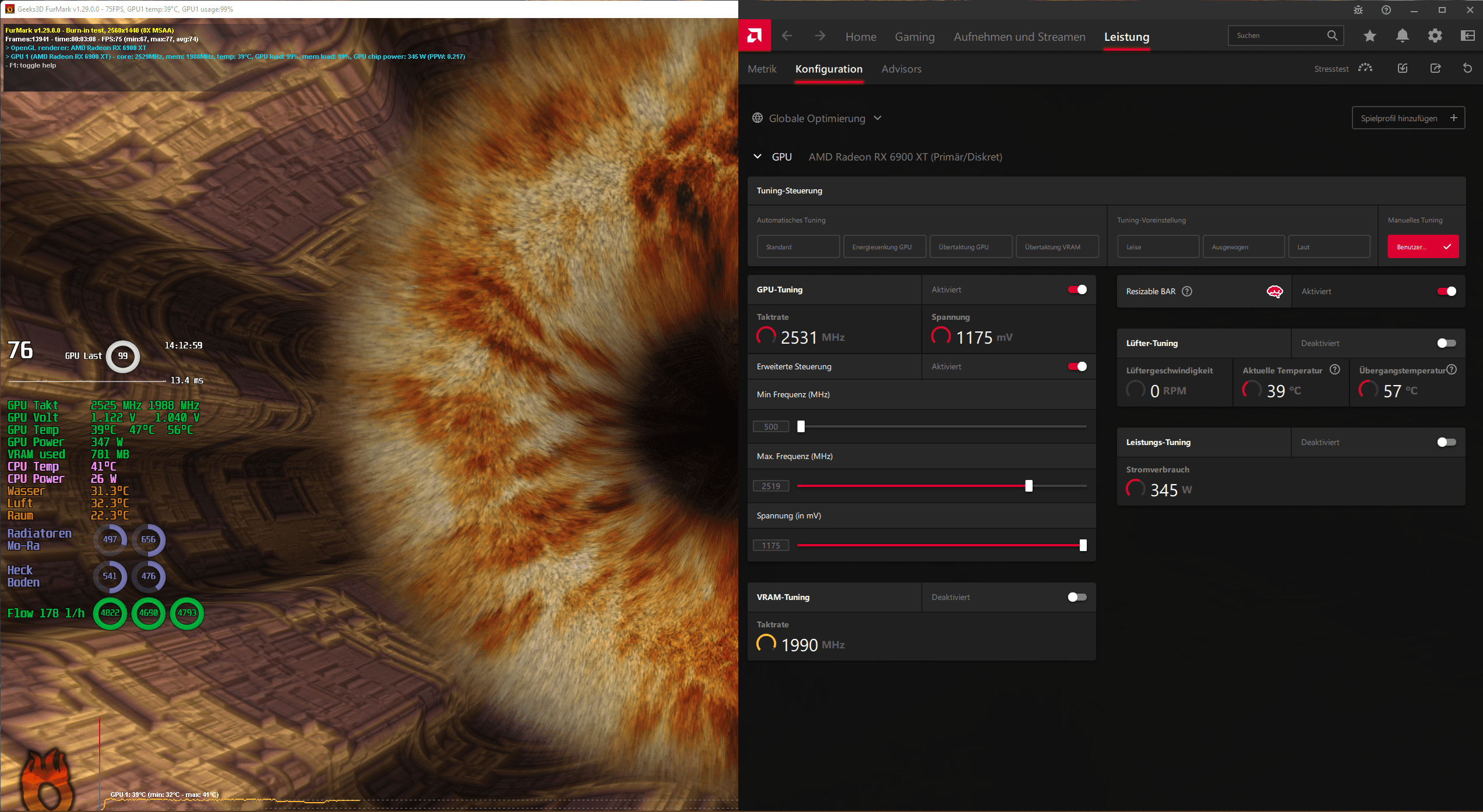Open Aufnehmen und Streamen tab

[1020, 37]
